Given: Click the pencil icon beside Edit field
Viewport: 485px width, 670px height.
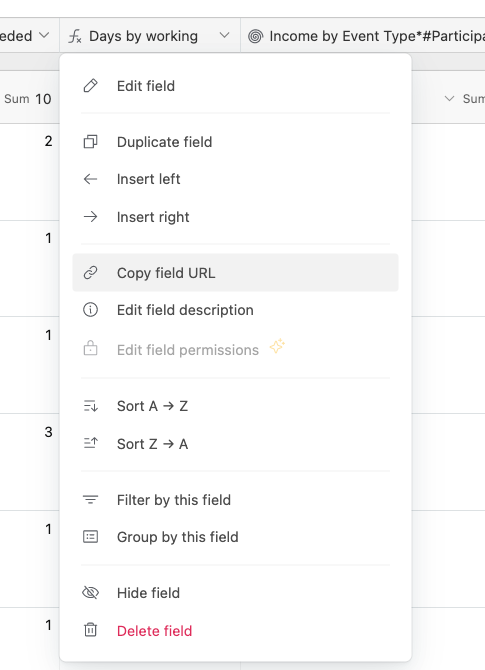Looking at the screenshot, I should click(x=90, y=86).
